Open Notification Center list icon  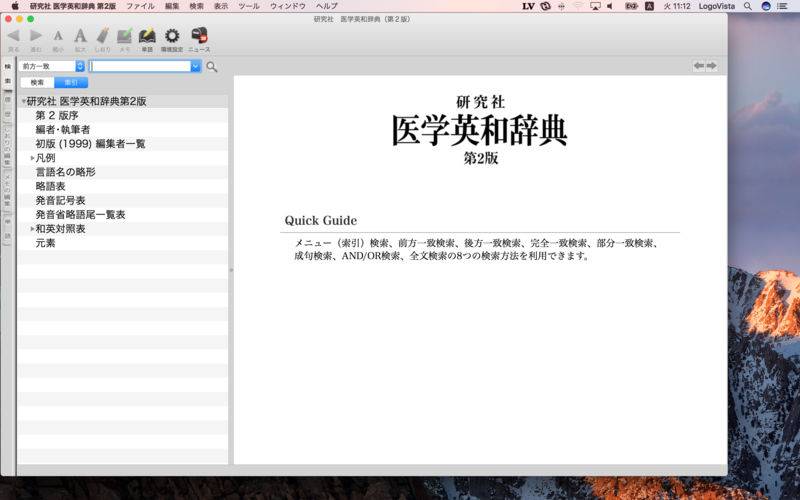[x=782, y=6]
